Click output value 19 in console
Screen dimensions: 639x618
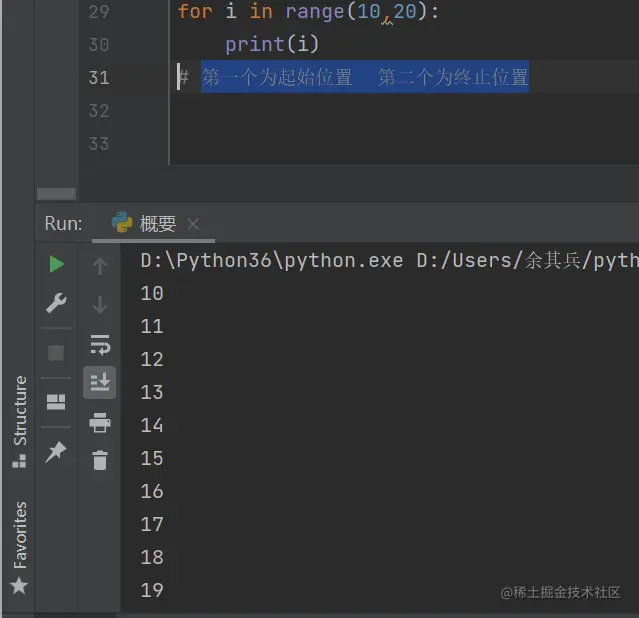pyautogui.click(x=152, y=590)
